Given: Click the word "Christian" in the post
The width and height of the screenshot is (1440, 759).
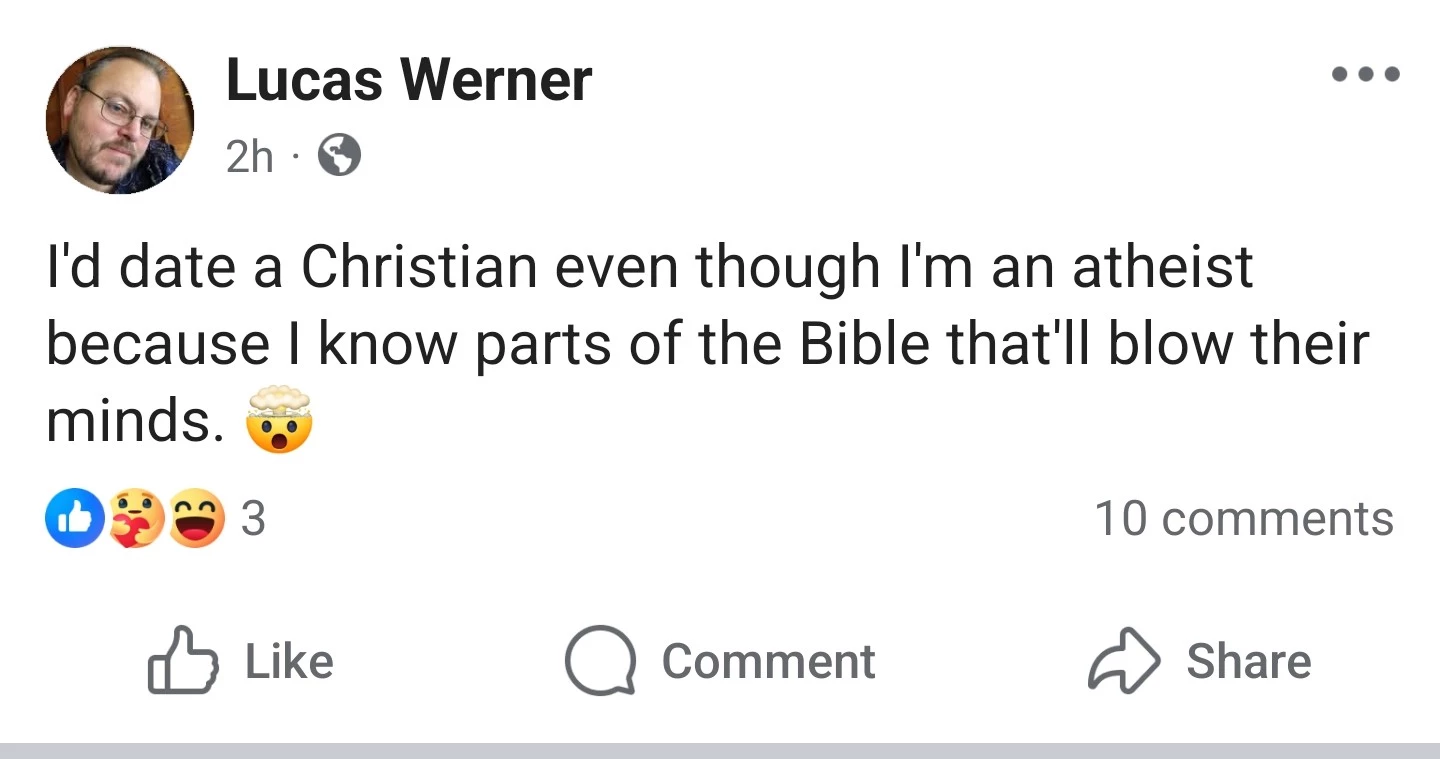Looking at the screenshot, I should click(418, 266).
